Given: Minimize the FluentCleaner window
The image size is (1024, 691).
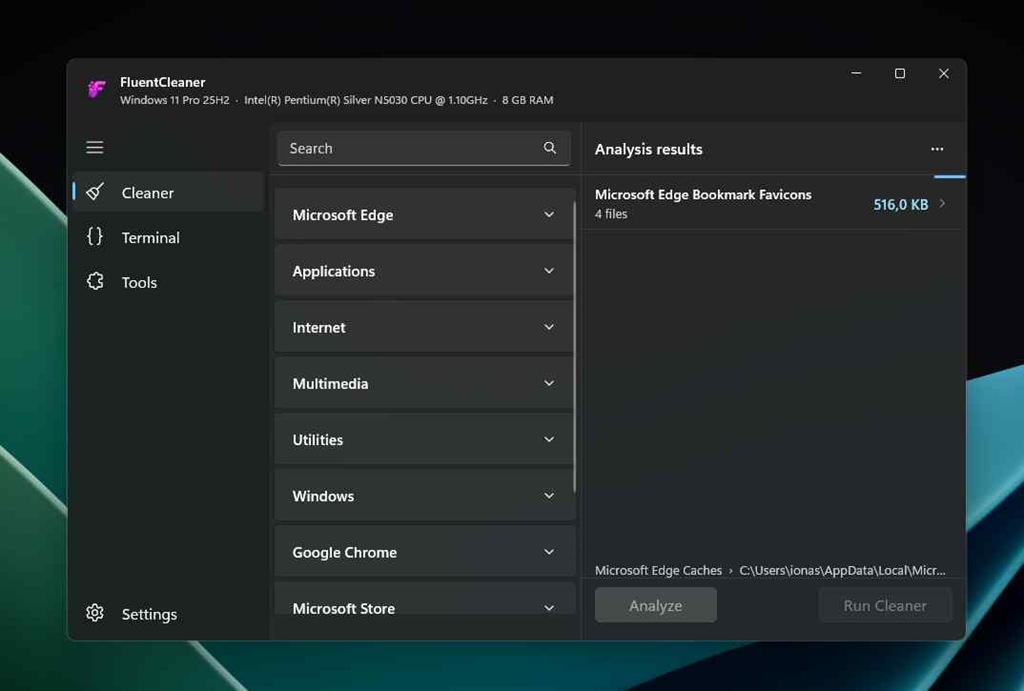Looking at the screenshot, I should pos(856,73).
